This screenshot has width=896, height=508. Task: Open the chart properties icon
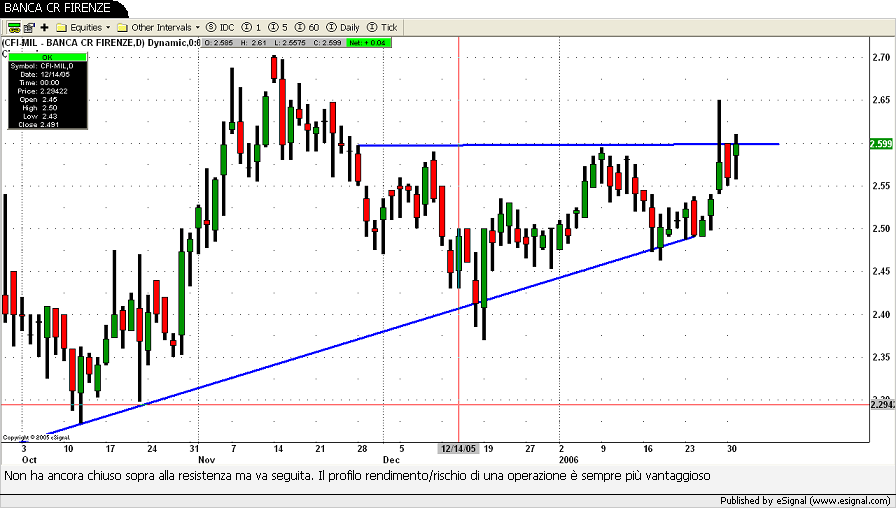(27, 26)
